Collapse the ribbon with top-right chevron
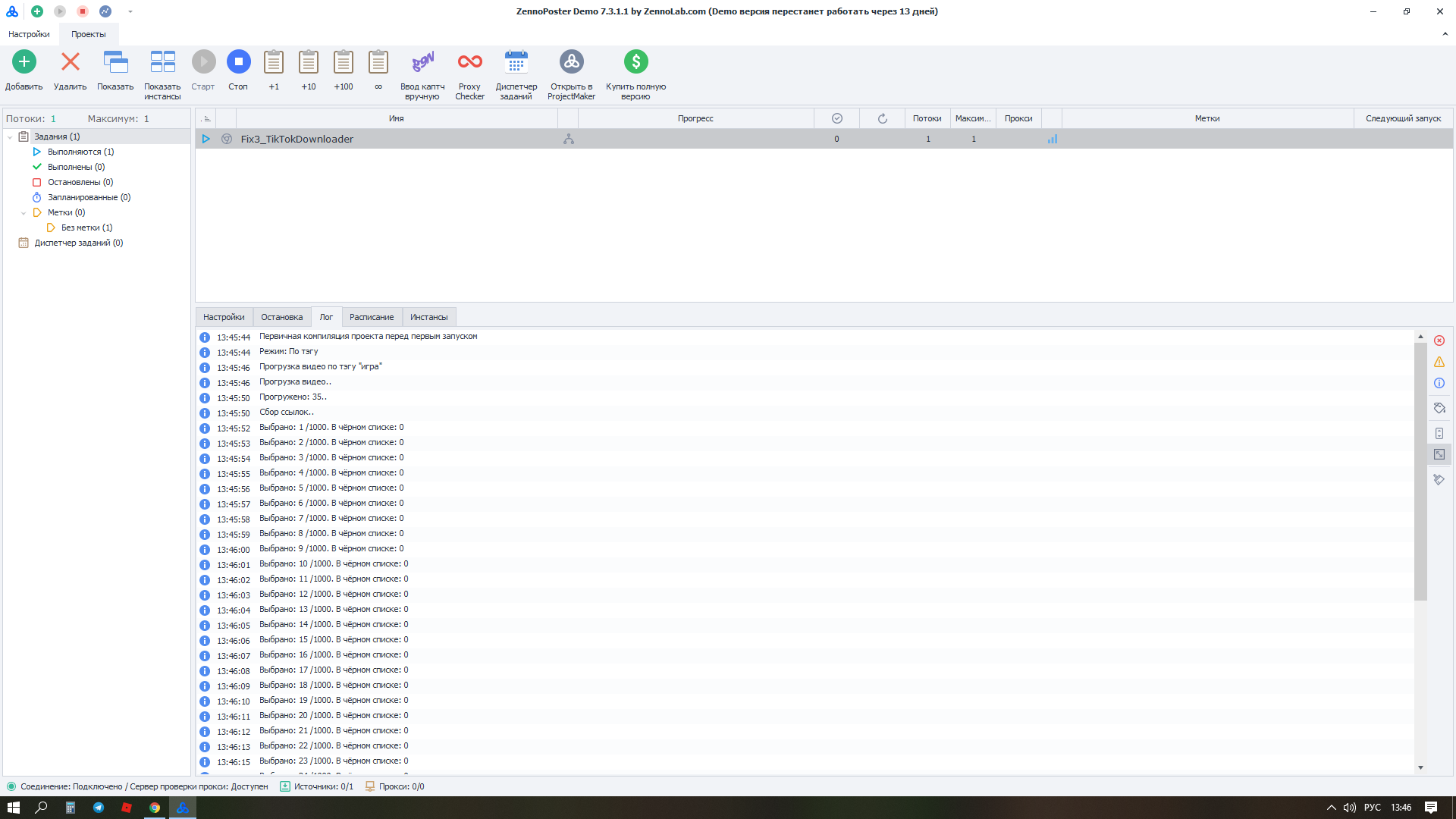Viewport: 1456px width, 819px height. [x=1445, y=34]
